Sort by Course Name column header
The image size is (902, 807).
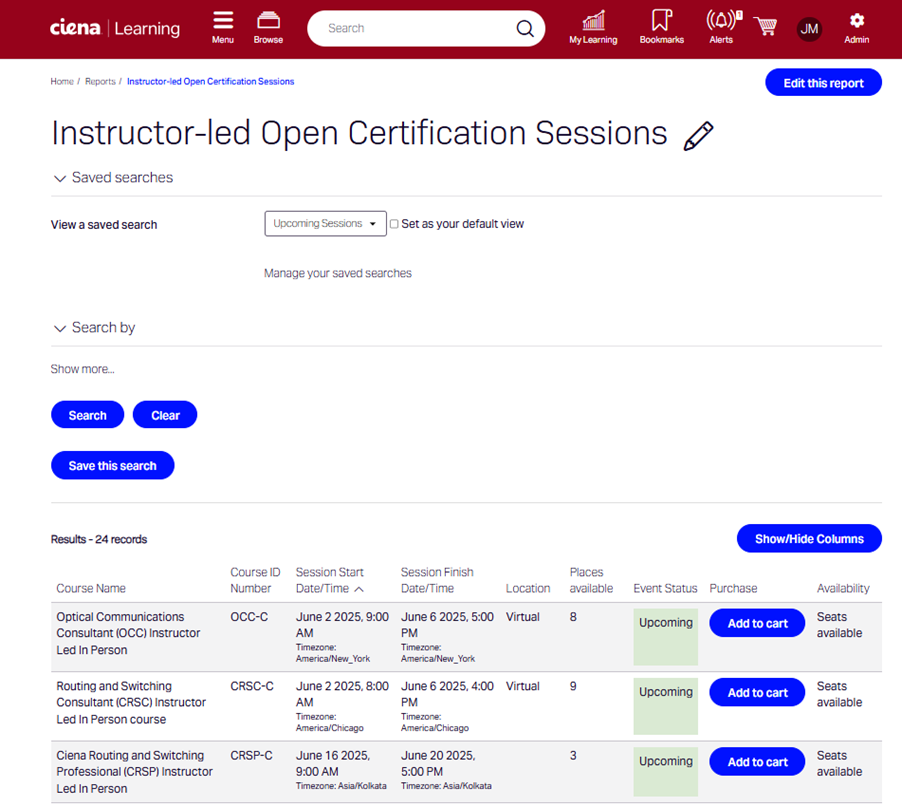coord(91,588)
